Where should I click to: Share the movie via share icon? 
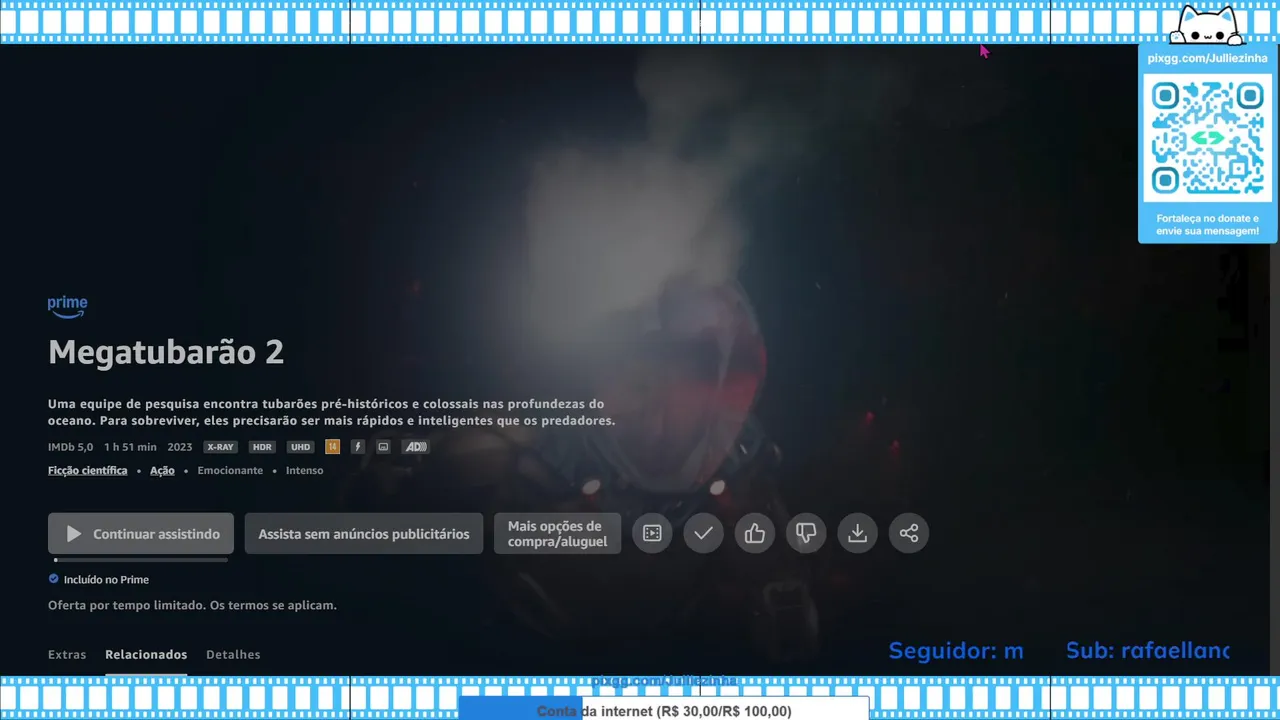pyautogui.click(x=909, y=533)
